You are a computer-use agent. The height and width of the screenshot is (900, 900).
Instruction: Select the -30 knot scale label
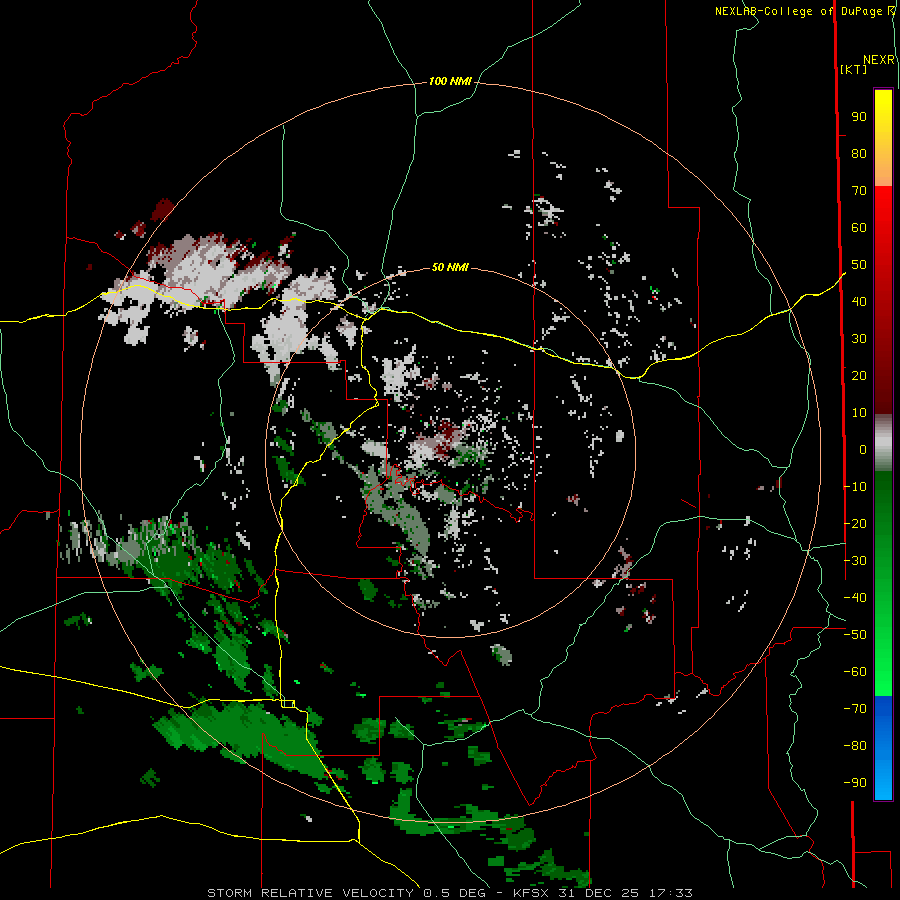(855, 561)
